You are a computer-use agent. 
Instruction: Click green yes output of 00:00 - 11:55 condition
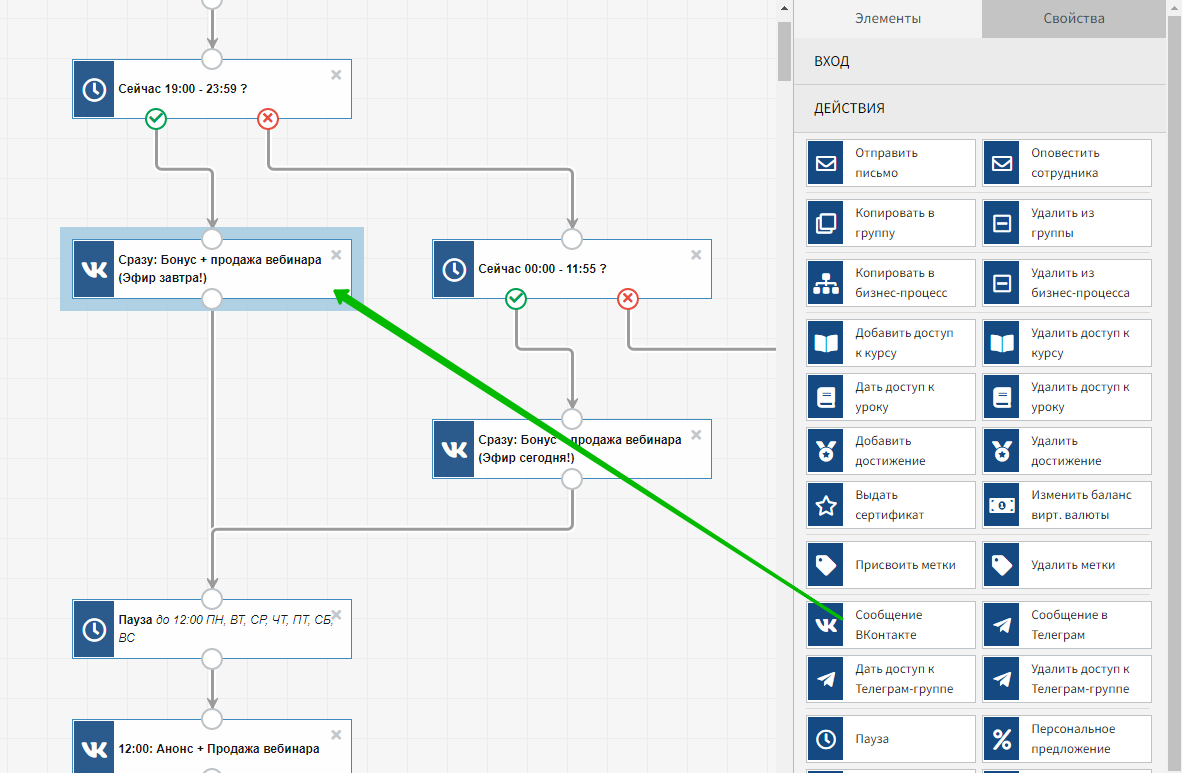516,299
